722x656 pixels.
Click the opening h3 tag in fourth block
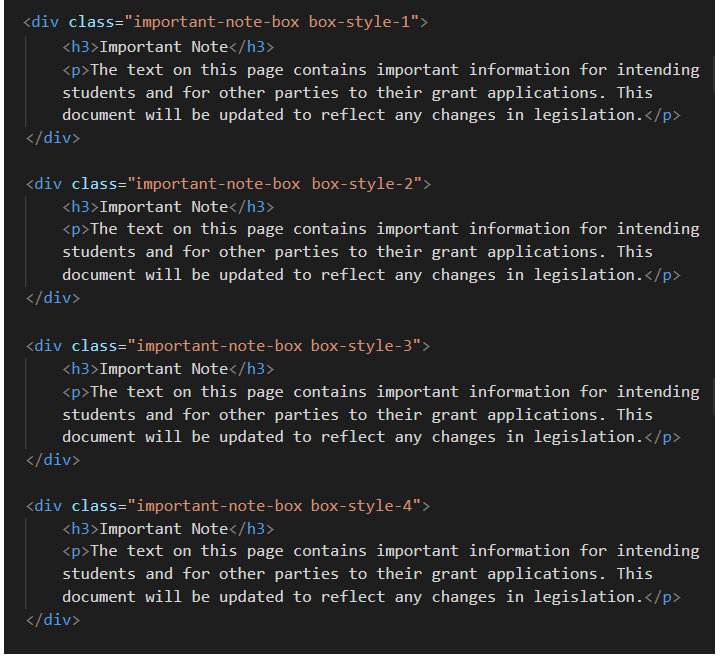81,529
